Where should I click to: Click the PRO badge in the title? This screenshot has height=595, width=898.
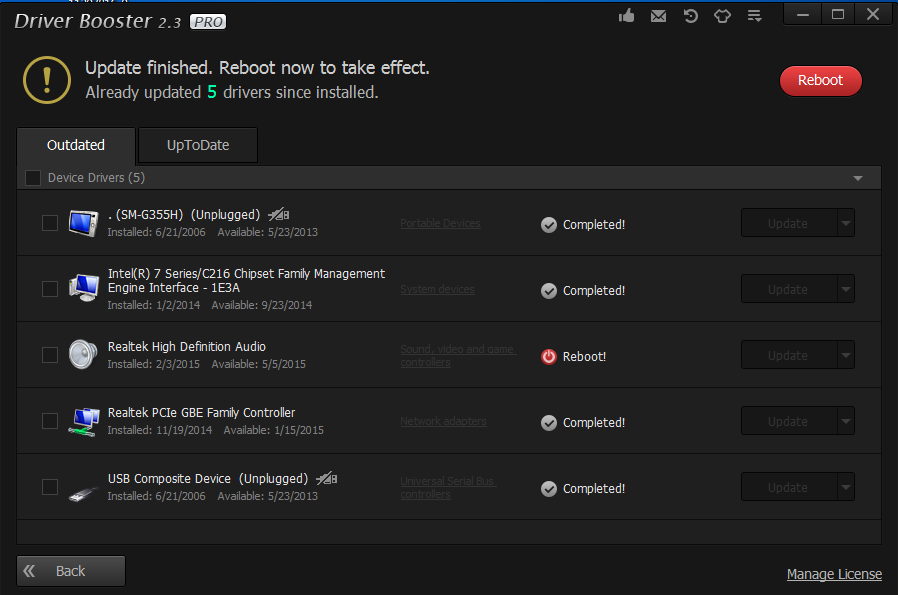point(208,22)
